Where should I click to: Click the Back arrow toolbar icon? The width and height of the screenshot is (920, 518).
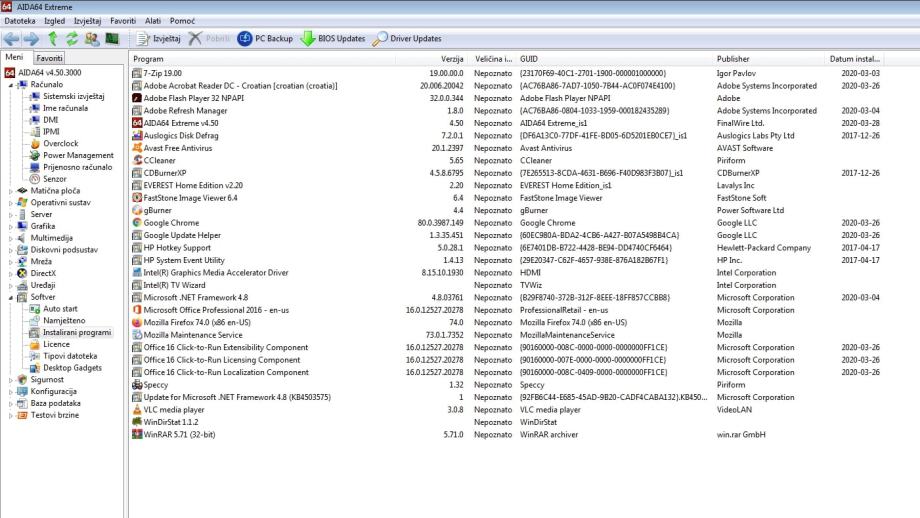pyautogui.click(x=11, y=39)
